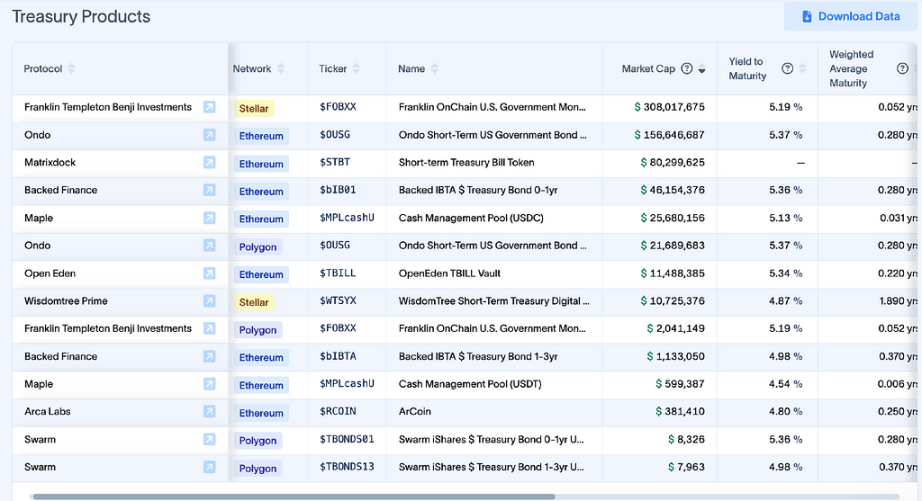Select Stellar tag in $FOBXX row
The height and width of the screenshot is (501, 922).
pyautogui.click(x=253, y=108)
